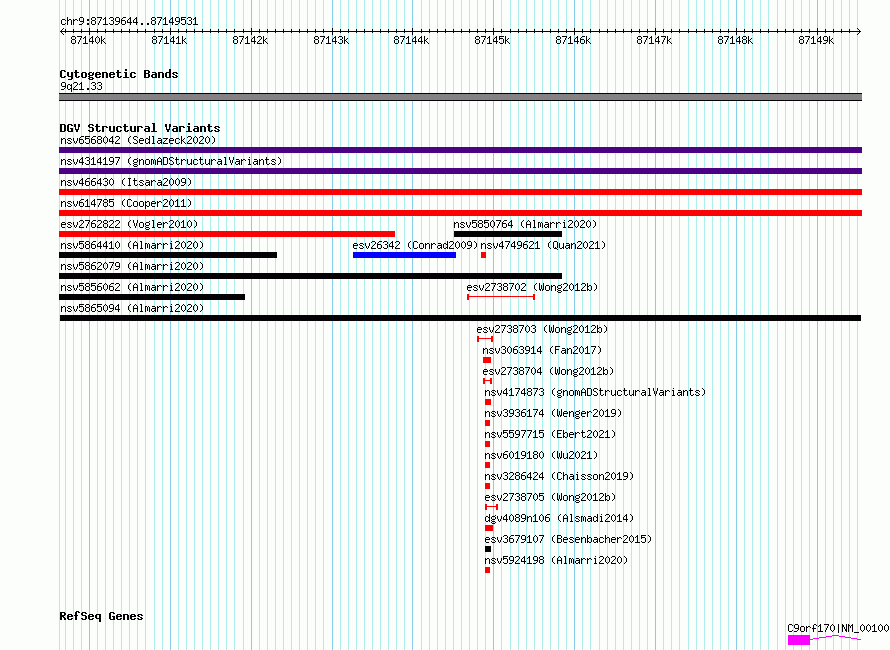Click the red nsv3286424 marker
890x650 pixels.
(488, 486)
